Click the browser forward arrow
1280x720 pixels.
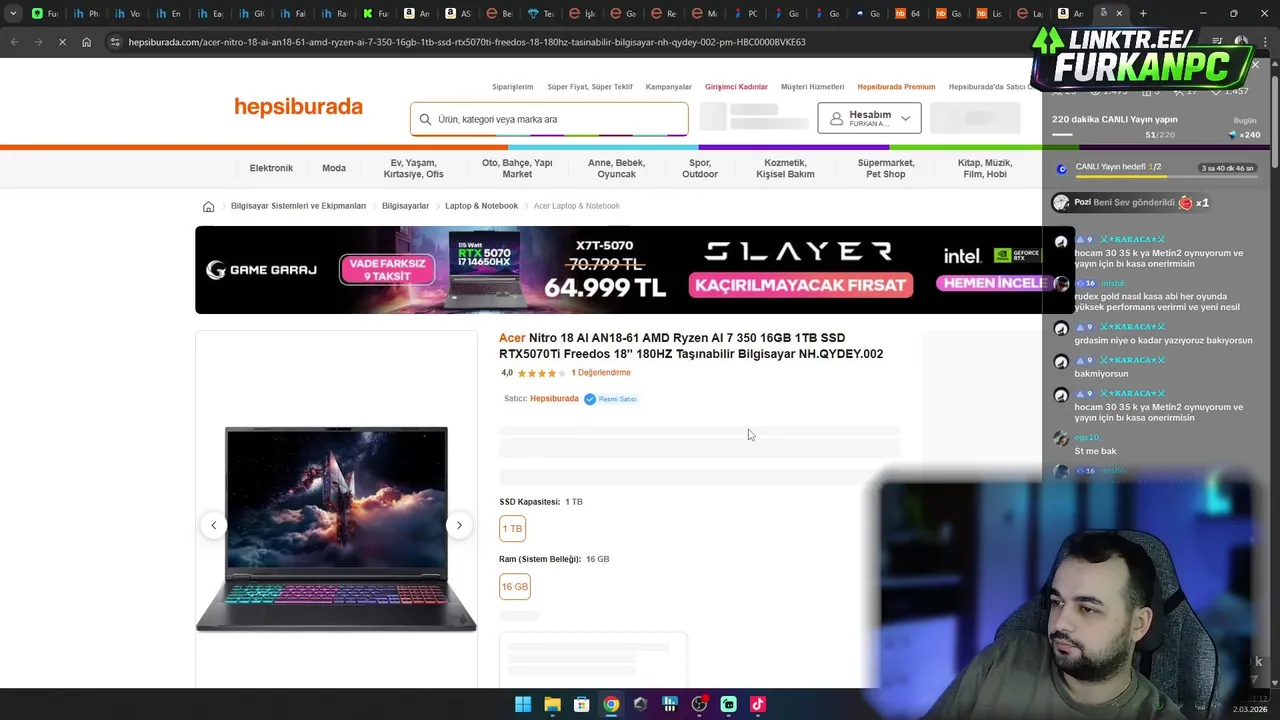[x=38, y=42]
